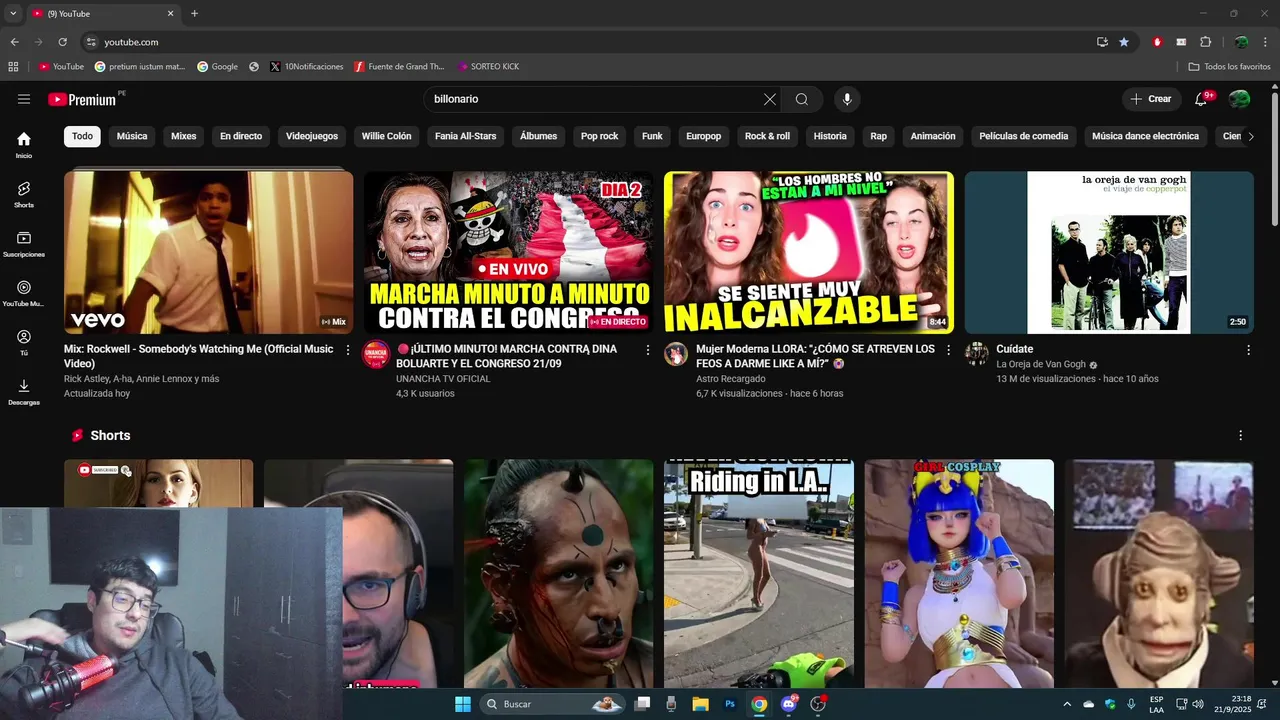This screenshot has height=720, width=1280.
Task: Click La Oreja de Van Gogh avatar
Action: tap(976, 354)
